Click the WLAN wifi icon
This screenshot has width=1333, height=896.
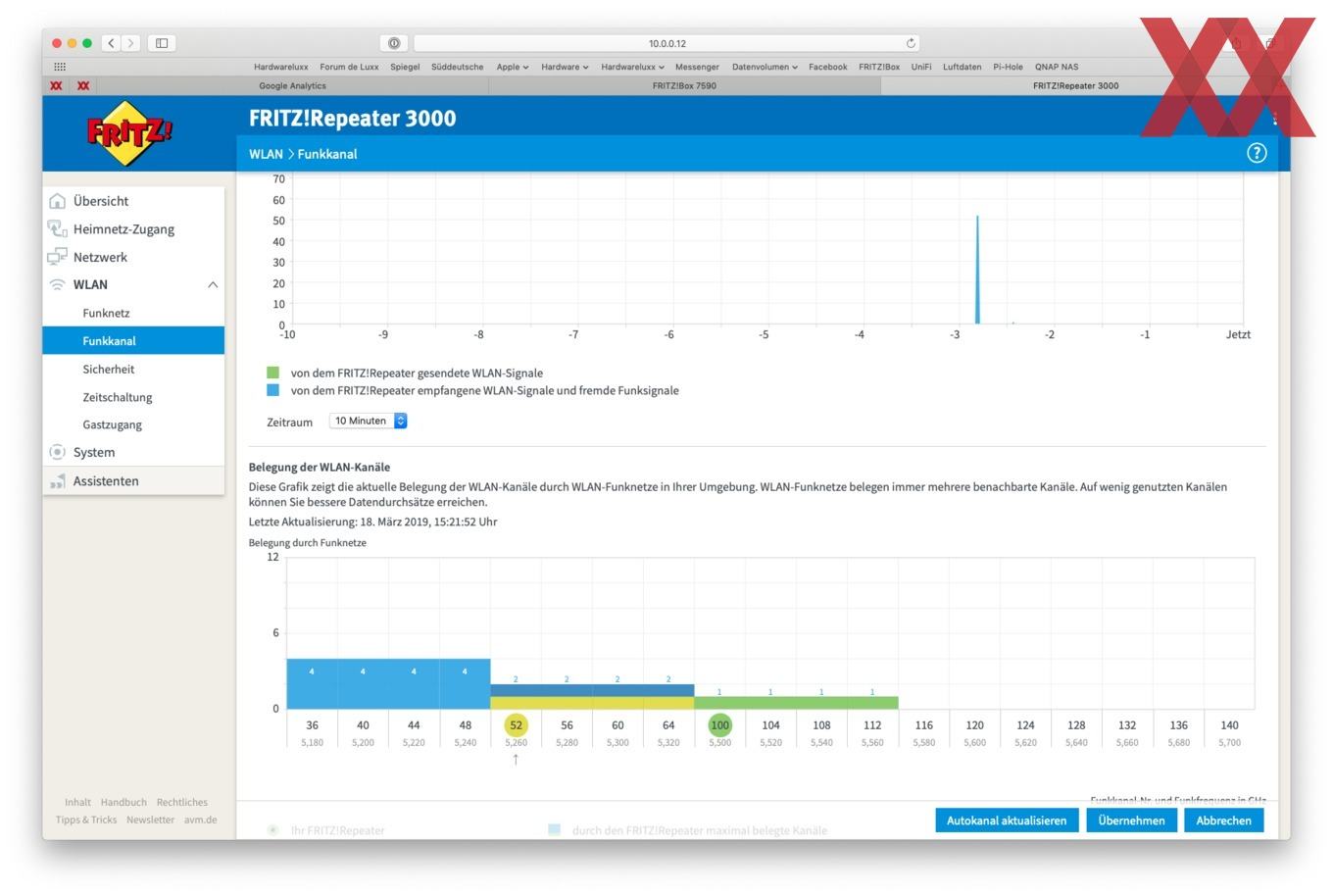click(x=57, y=284)
